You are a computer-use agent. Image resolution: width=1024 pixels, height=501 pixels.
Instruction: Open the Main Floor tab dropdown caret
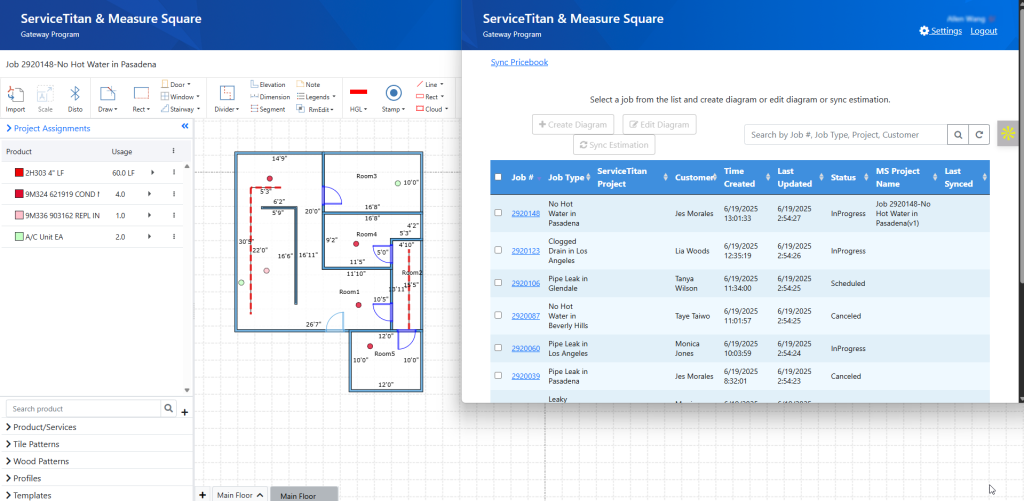click(259, 495)
